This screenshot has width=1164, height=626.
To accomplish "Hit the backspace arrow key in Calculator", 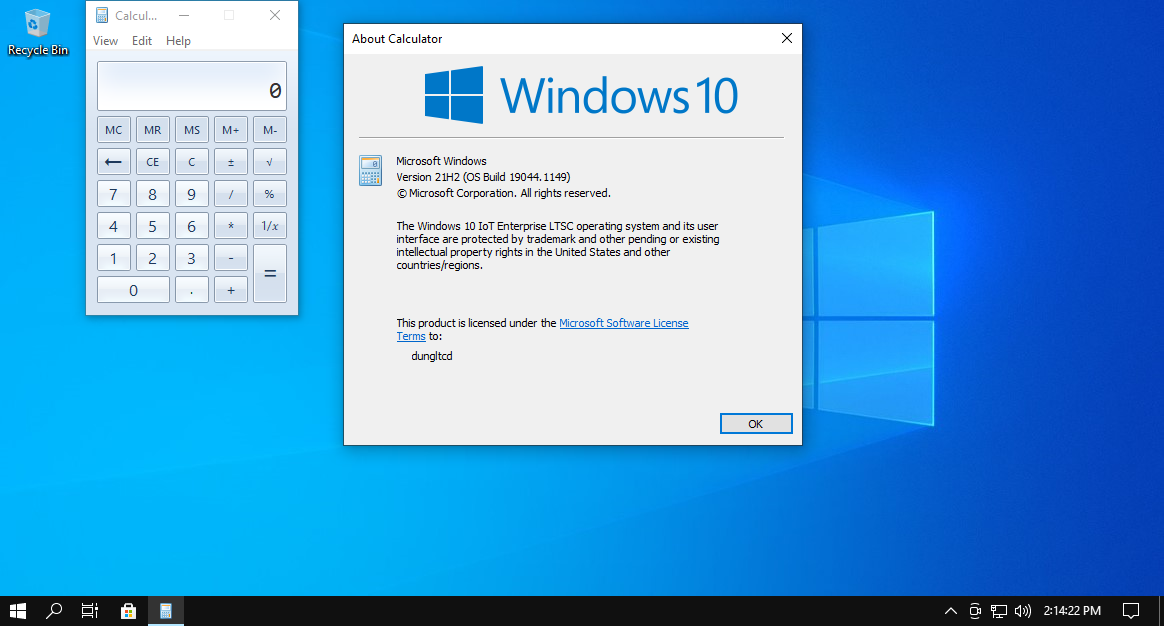I will tap(114, 162).
